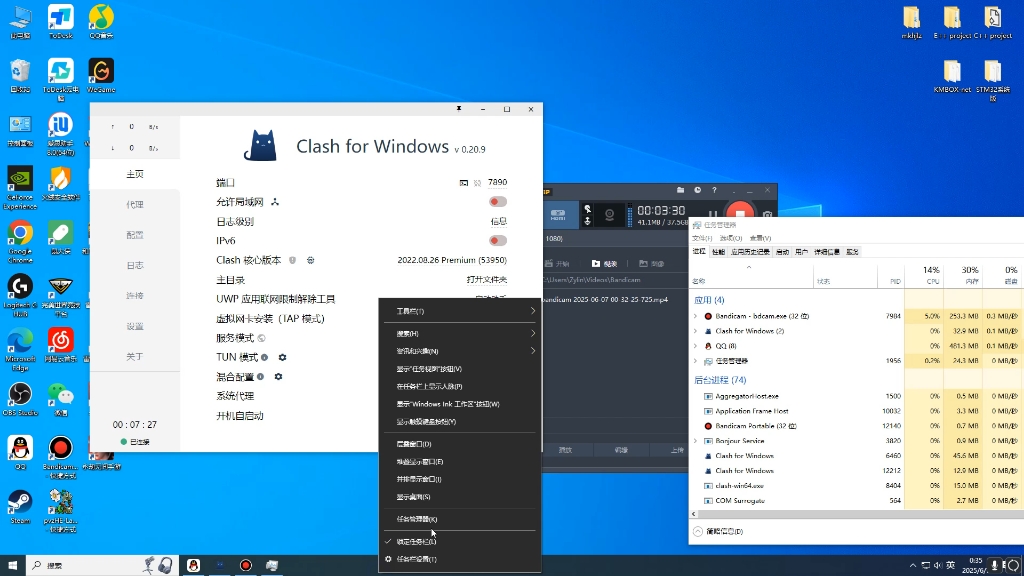
Task: Open TUN mode settings gear
Action: tap(282, 357)
